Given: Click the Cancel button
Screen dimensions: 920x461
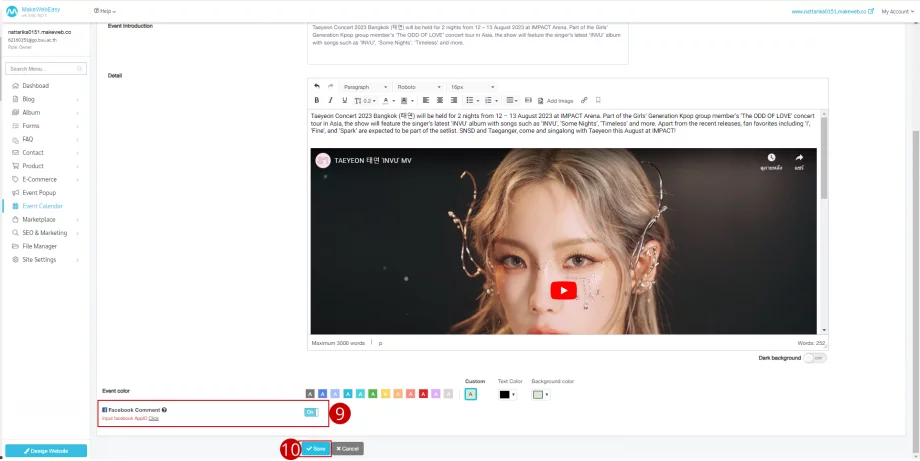Looking at the screenshot, I should (348, 449).
